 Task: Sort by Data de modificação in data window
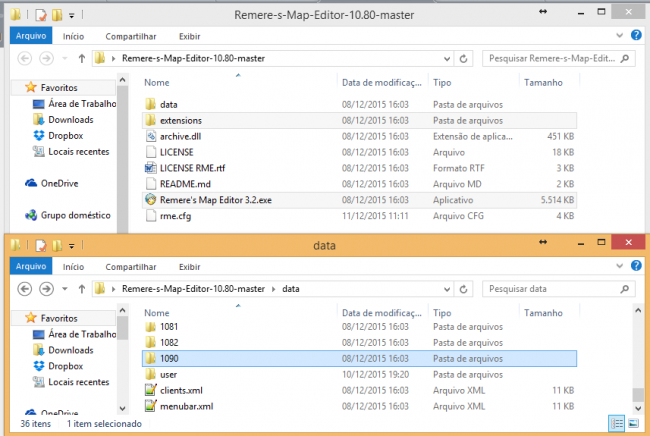click(383, 313)
